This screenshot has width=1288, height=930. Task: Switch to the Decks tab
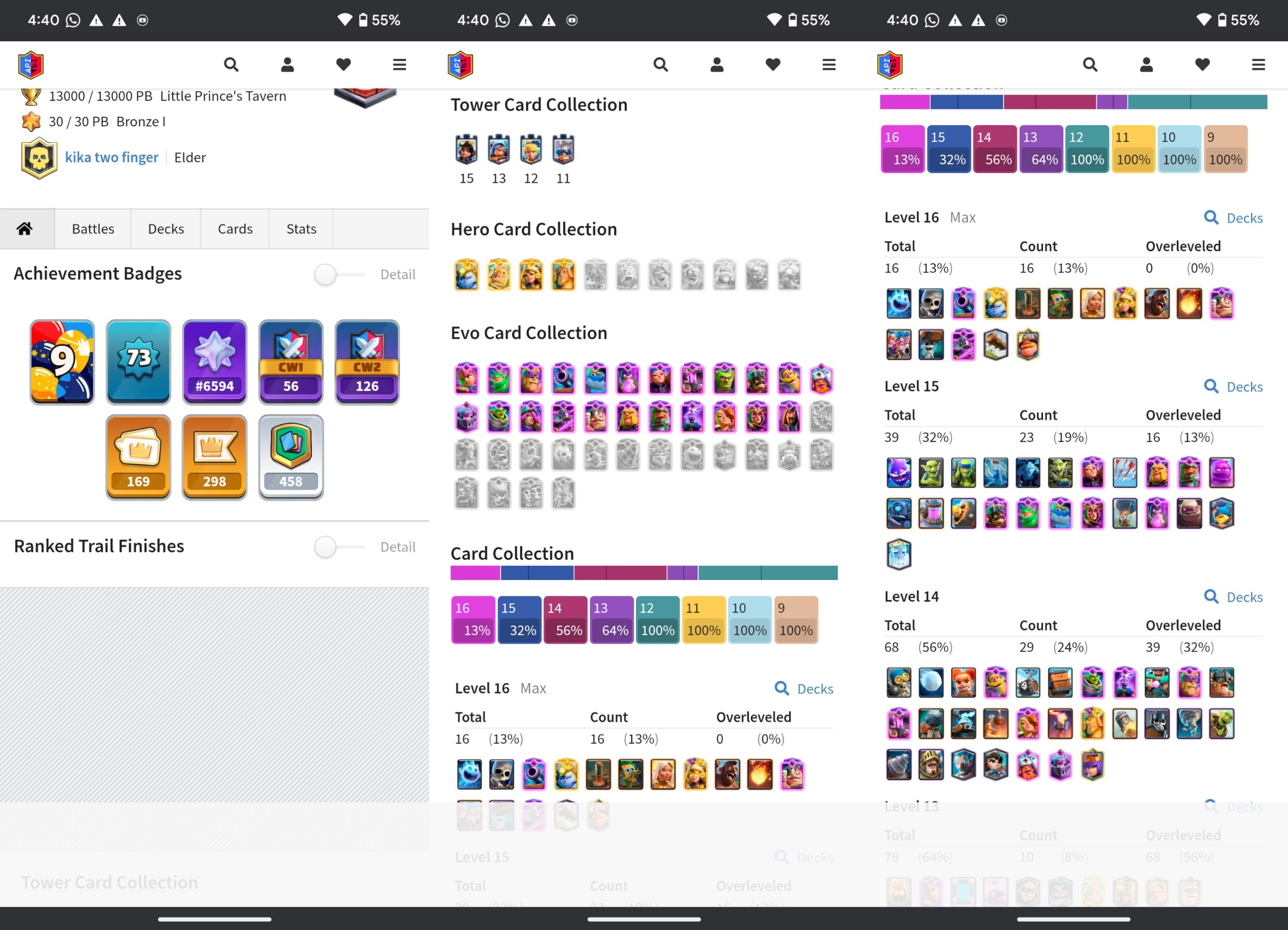coord(166,229)
